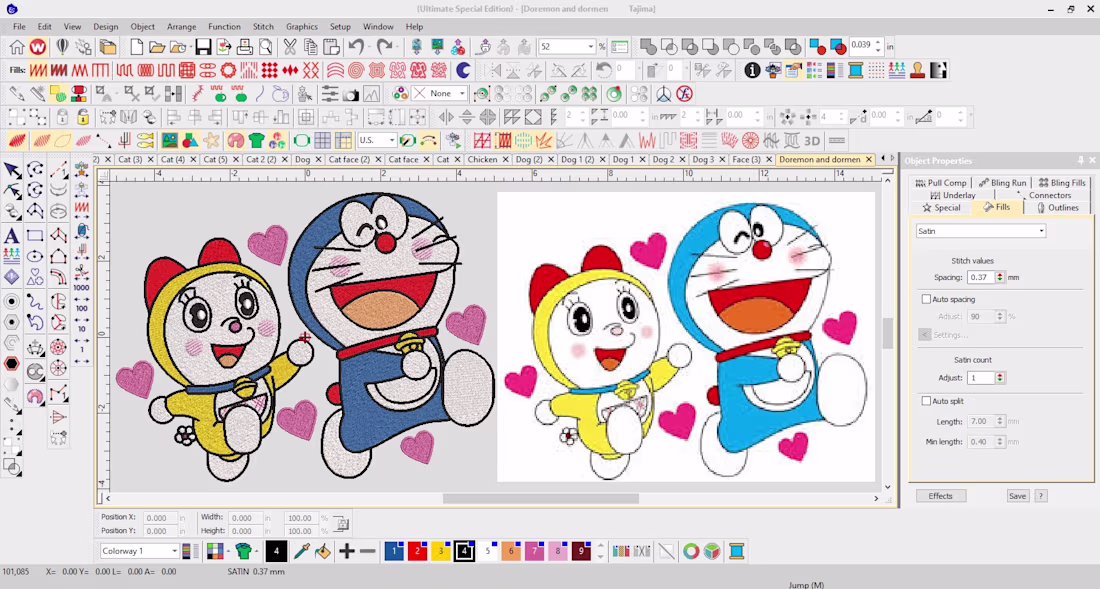This screenshot has height=589, width=1100.
Task: Select the Text lettering tool
Action: pos(12,236)
